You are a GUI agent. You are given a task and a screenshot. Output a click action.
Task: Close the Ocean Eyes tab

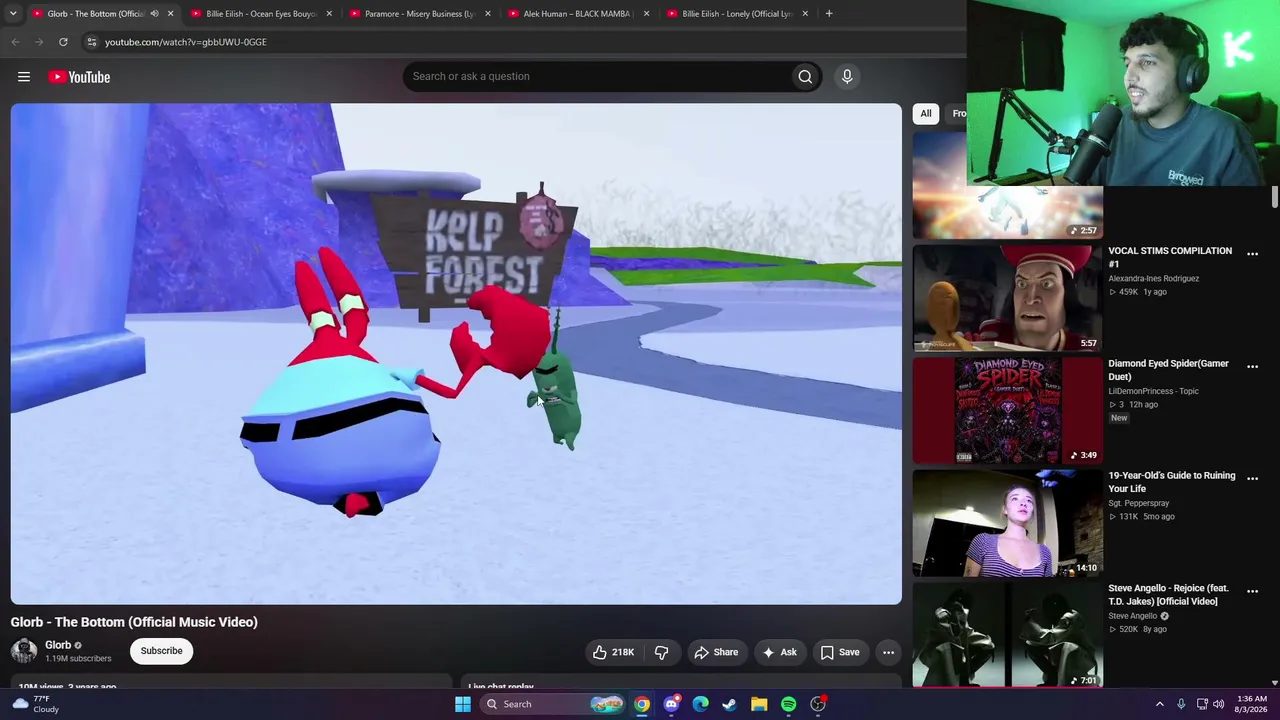tap(329, 14)
